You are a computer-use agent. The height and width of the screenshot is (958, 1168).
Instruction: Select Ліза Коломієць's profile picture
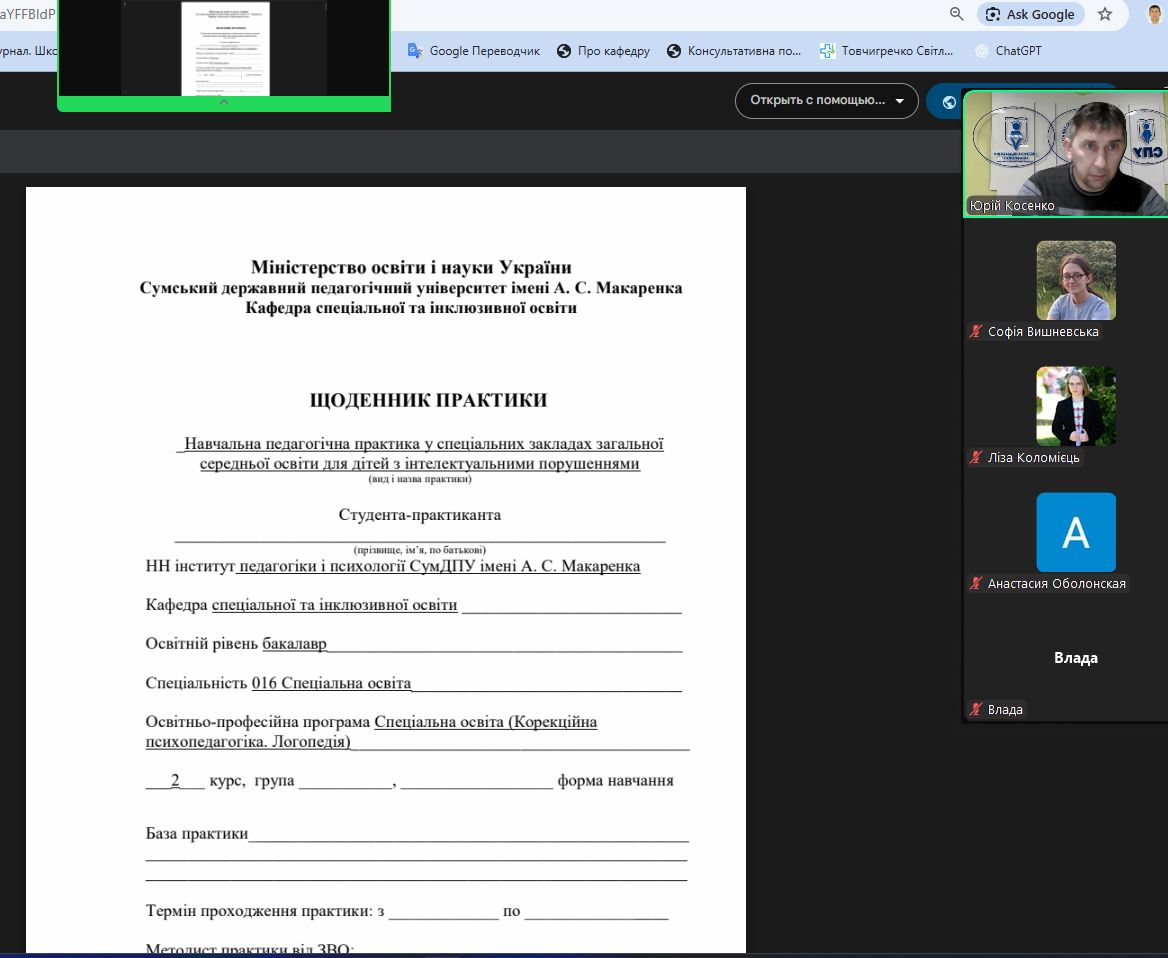1076,406
